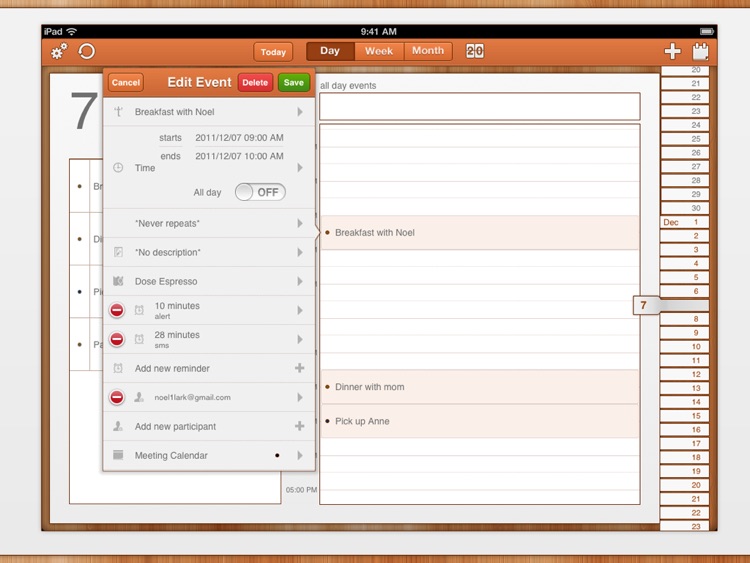Remove the 28 minutes sms reminder
The height and width of the screenshot is (563, 750).
click(x=117, y=339)
